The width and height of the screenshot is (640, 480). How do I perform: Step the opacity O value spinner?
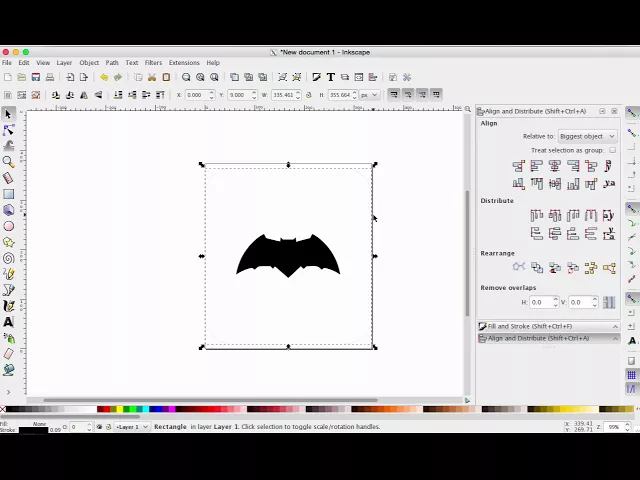(89, 427)
